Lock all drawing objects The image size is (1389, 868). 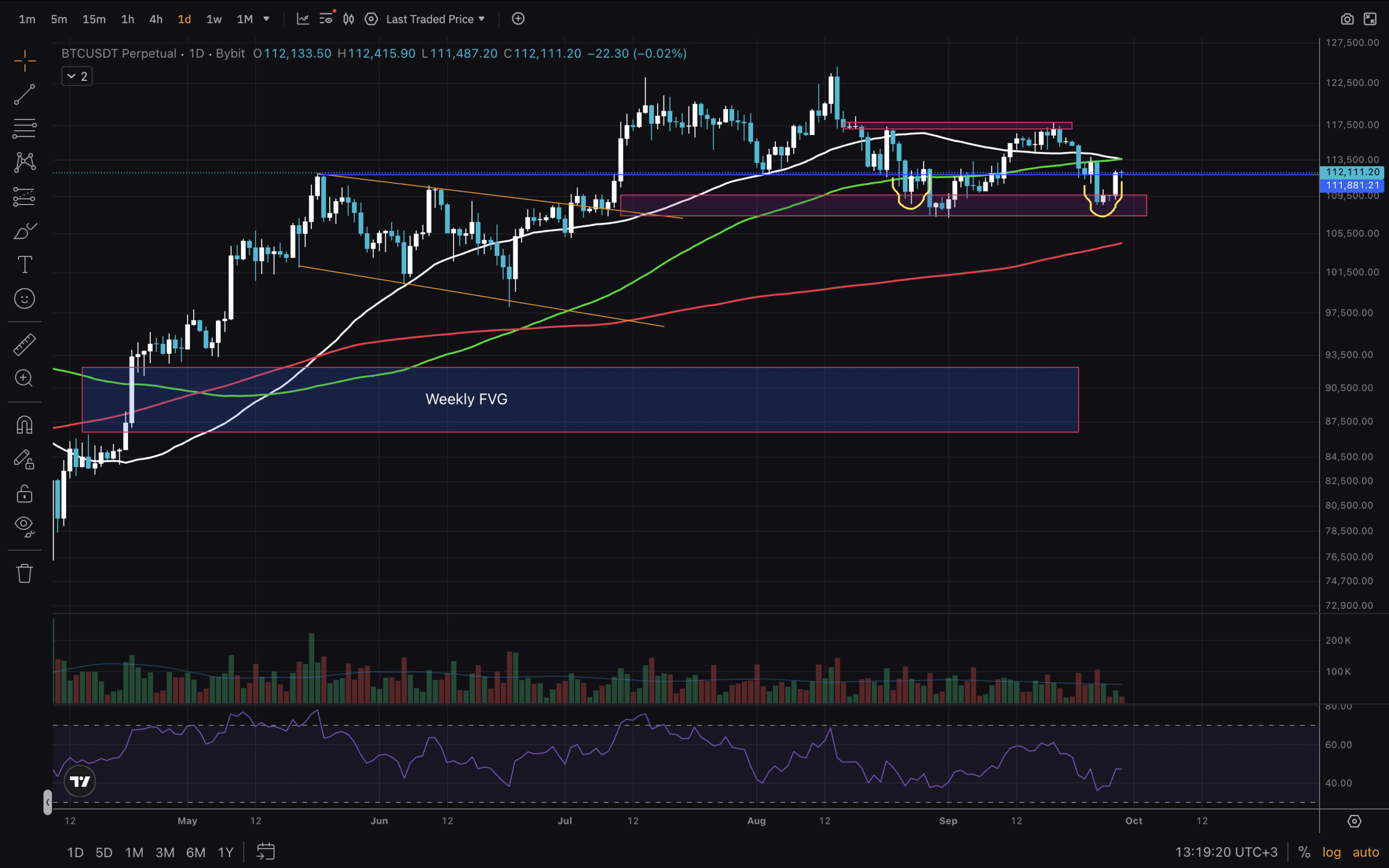coord(24,493)
